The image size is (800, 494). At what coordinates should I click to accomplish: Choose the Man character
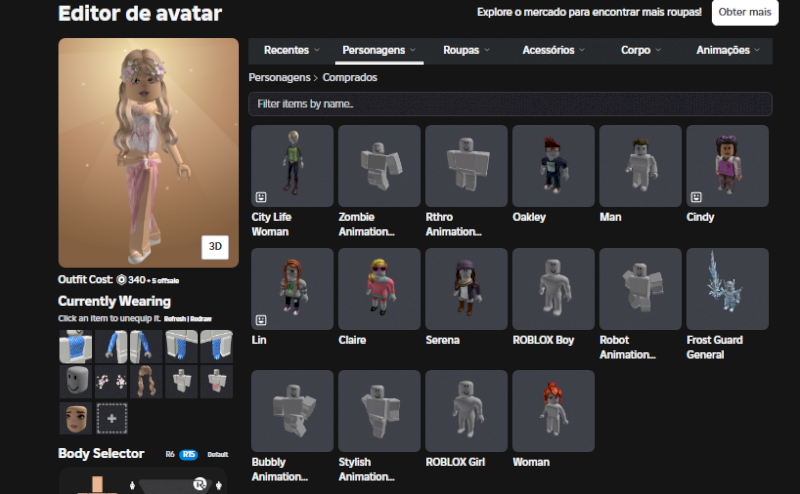click(640, 166)
